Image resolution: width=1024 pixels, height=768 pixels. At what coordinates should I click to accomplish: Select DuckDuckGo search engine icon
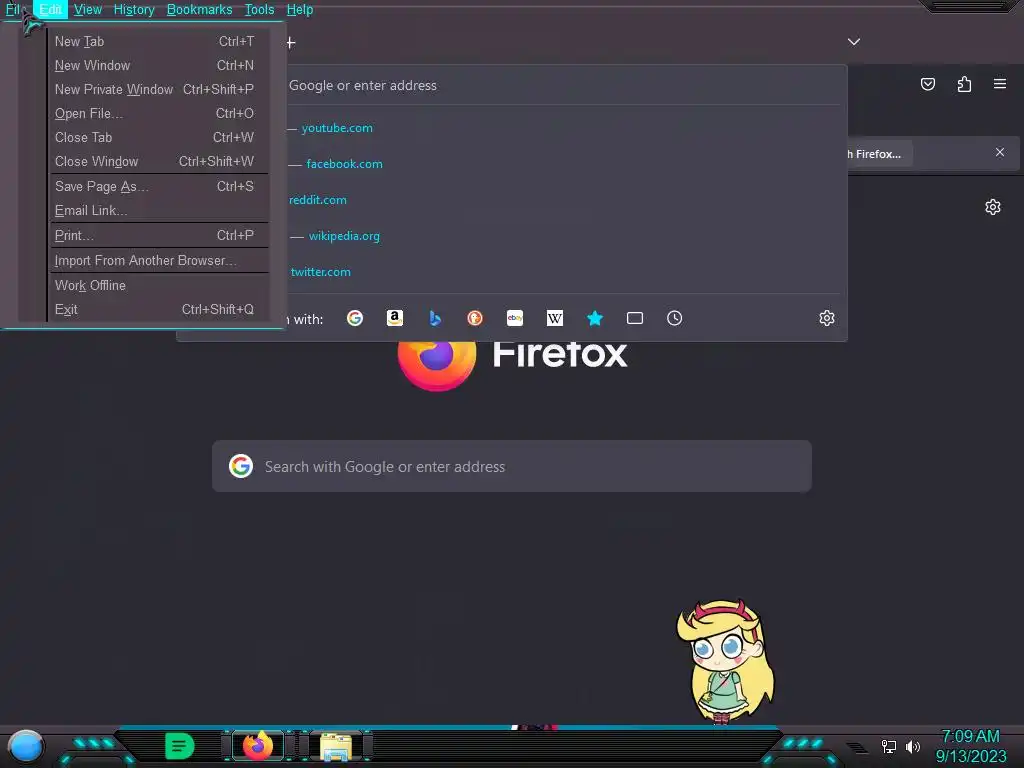pos(475,318)
